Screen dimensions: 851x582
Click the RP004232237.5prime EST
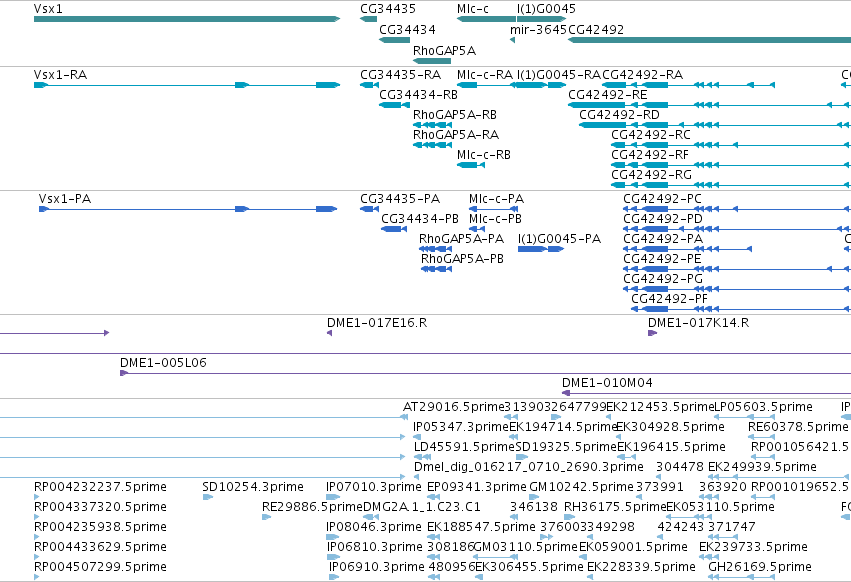(36, 497)
